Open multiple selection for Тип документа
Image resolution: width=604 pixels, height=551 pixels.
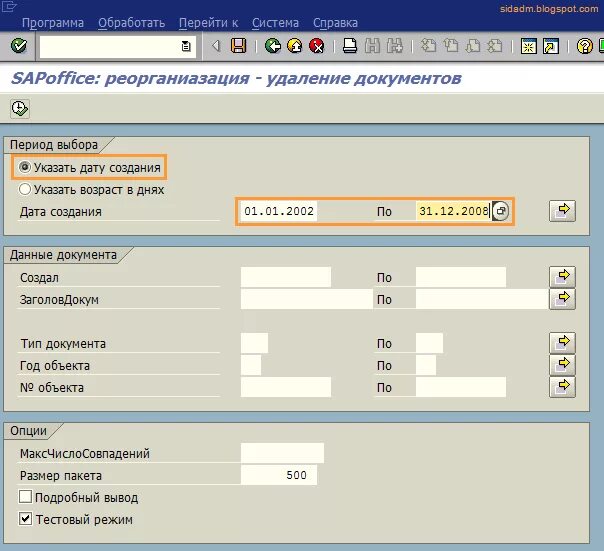tap(562, 343)
